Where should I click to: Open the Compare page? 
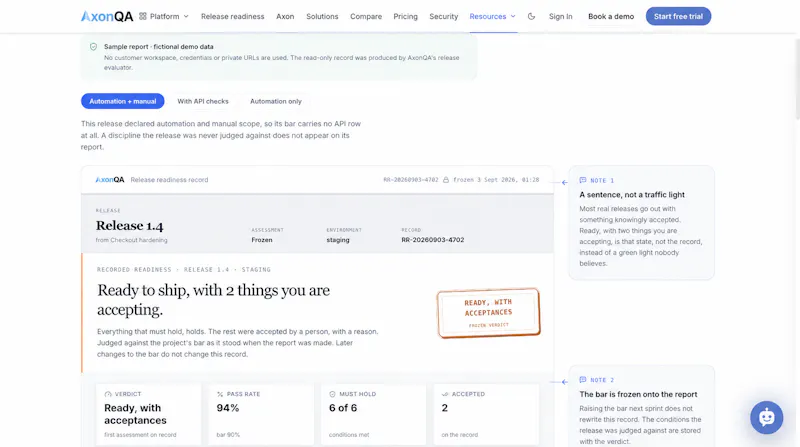[x=366, y=16]
